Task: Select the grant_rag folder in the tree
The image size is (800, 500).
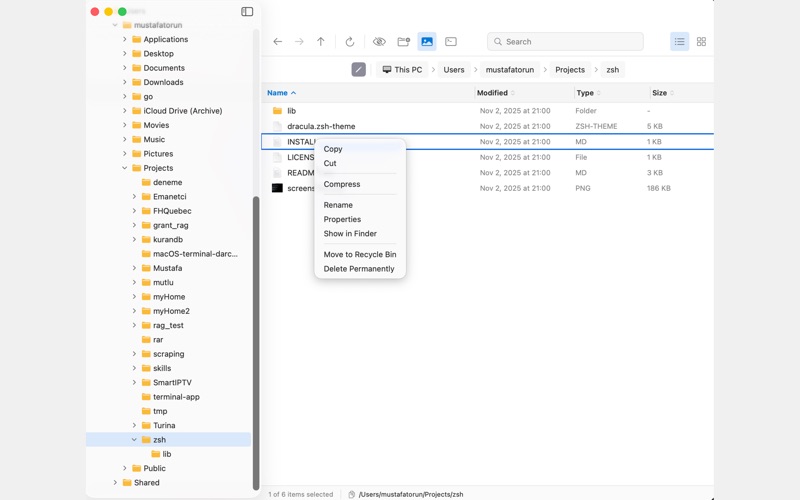Action: pos(170,225)
